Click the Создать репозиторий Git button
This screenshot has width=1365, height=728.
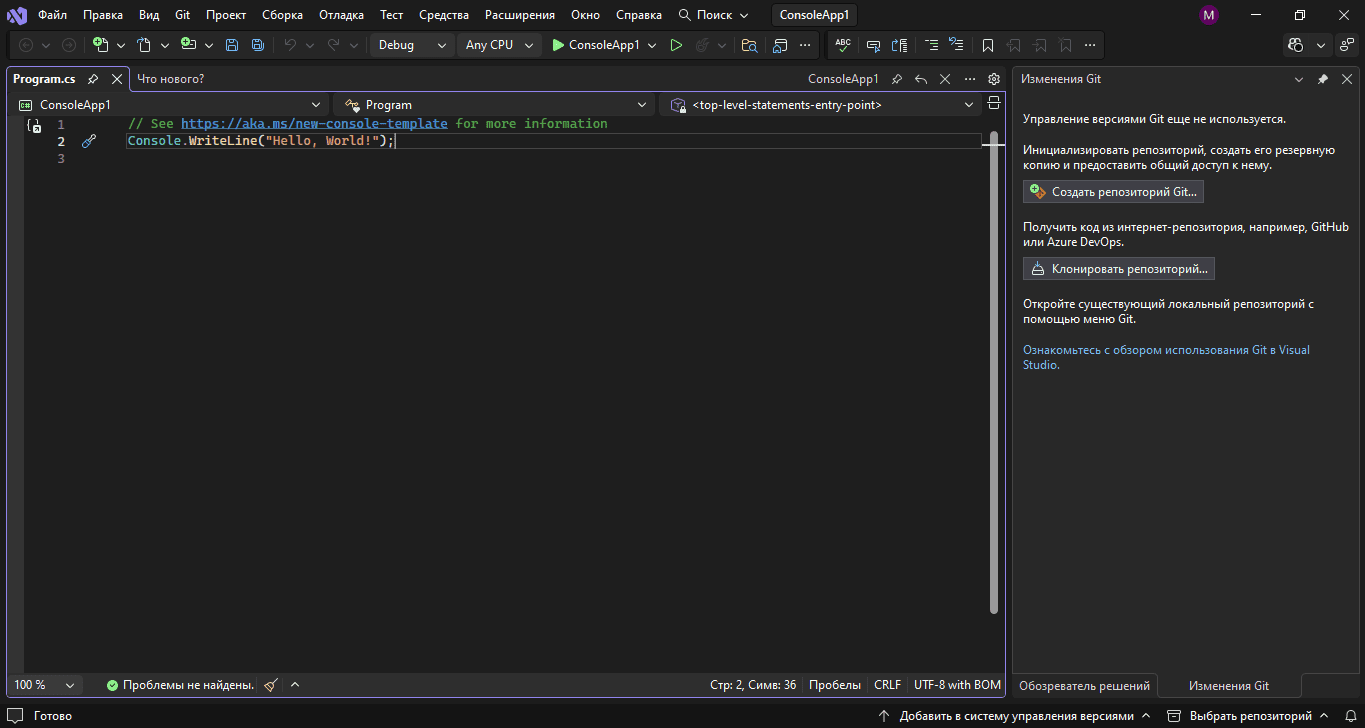(1113, 192)
